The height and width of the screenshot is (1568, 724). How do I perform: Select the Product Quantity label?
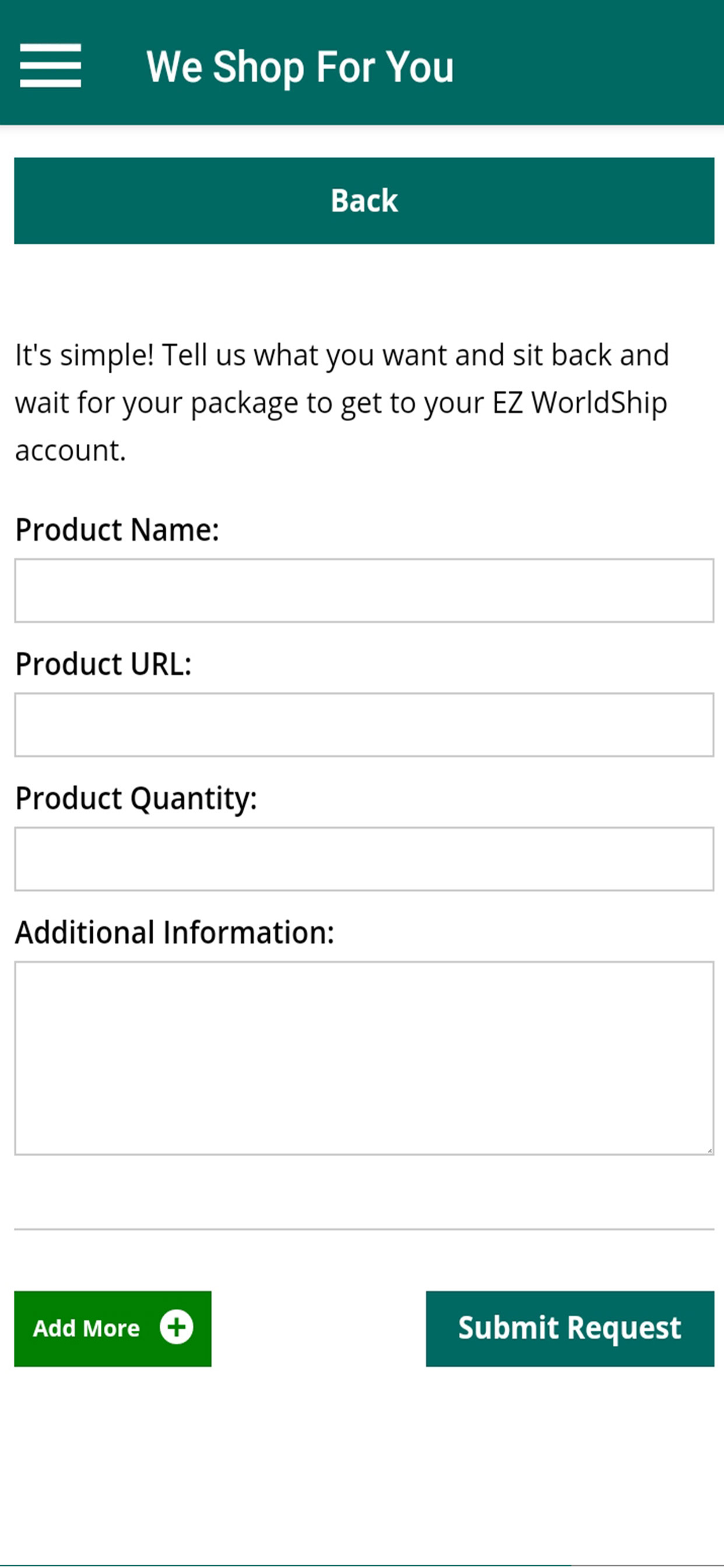point(136,798)
